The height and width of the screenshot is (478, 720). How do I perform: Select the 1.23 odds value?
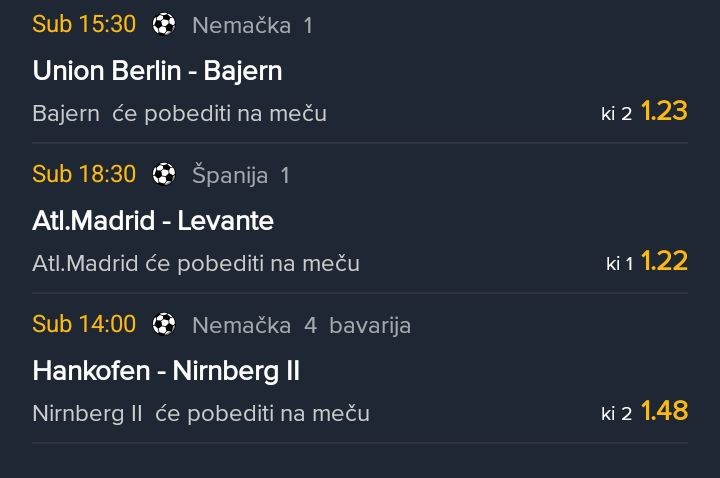[664, 111]
